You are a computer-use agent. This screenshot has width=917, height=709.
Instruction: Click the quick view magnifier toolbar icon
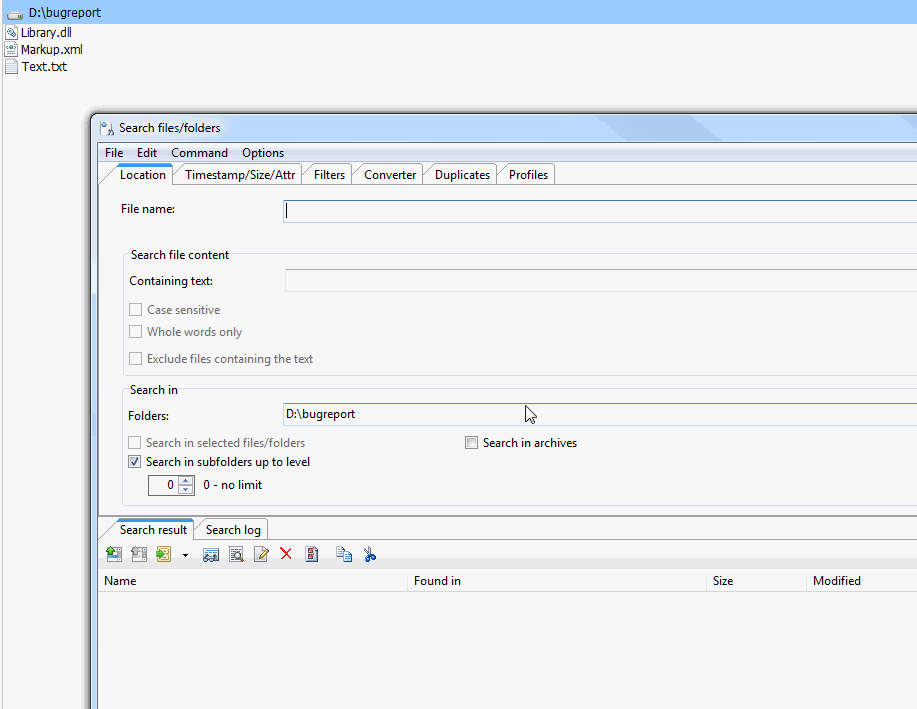pos(236,554)
